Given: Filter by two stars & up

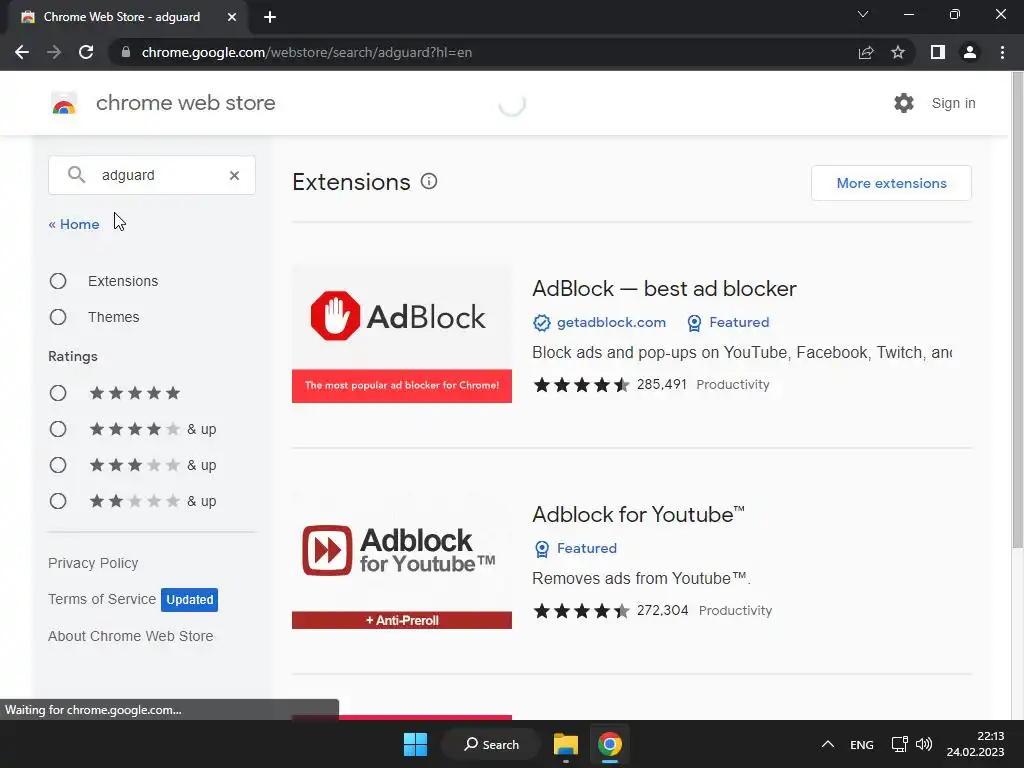Looking at the screenshot, I should [58, 501].
